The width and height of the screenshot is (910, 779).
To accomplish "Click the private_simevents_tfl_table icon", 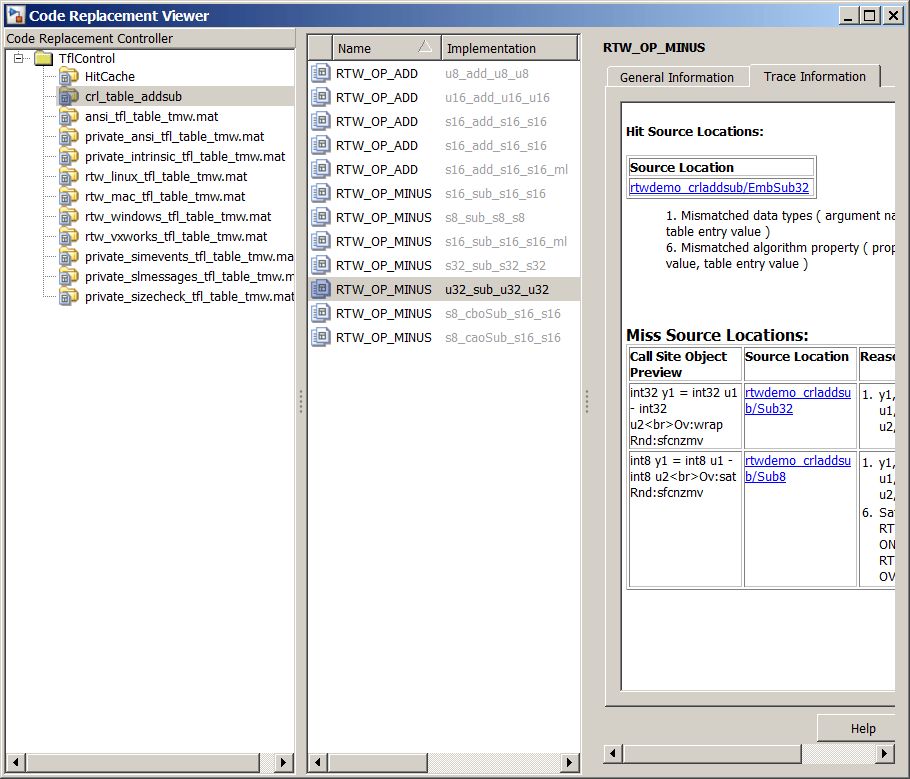I will [68, 257].
